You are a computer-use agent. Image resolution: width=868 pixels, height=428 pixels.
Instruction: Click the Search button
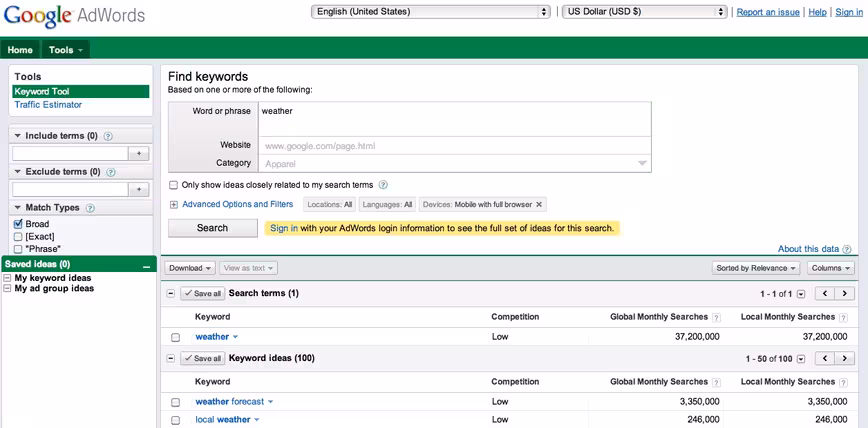point(213,228)
